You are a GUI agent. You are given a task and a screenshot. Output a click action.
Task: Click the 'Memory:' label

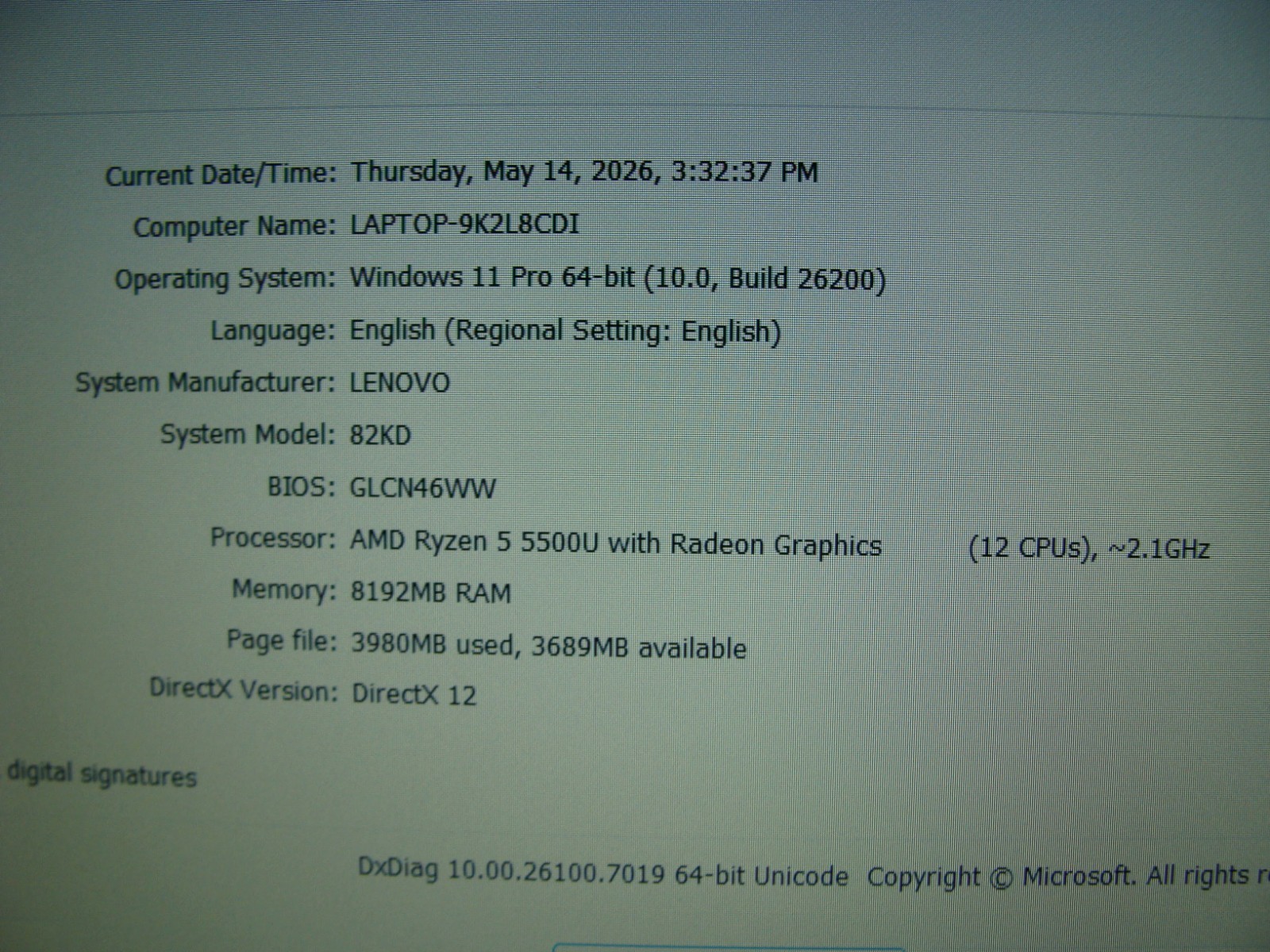tap(285, 590)
